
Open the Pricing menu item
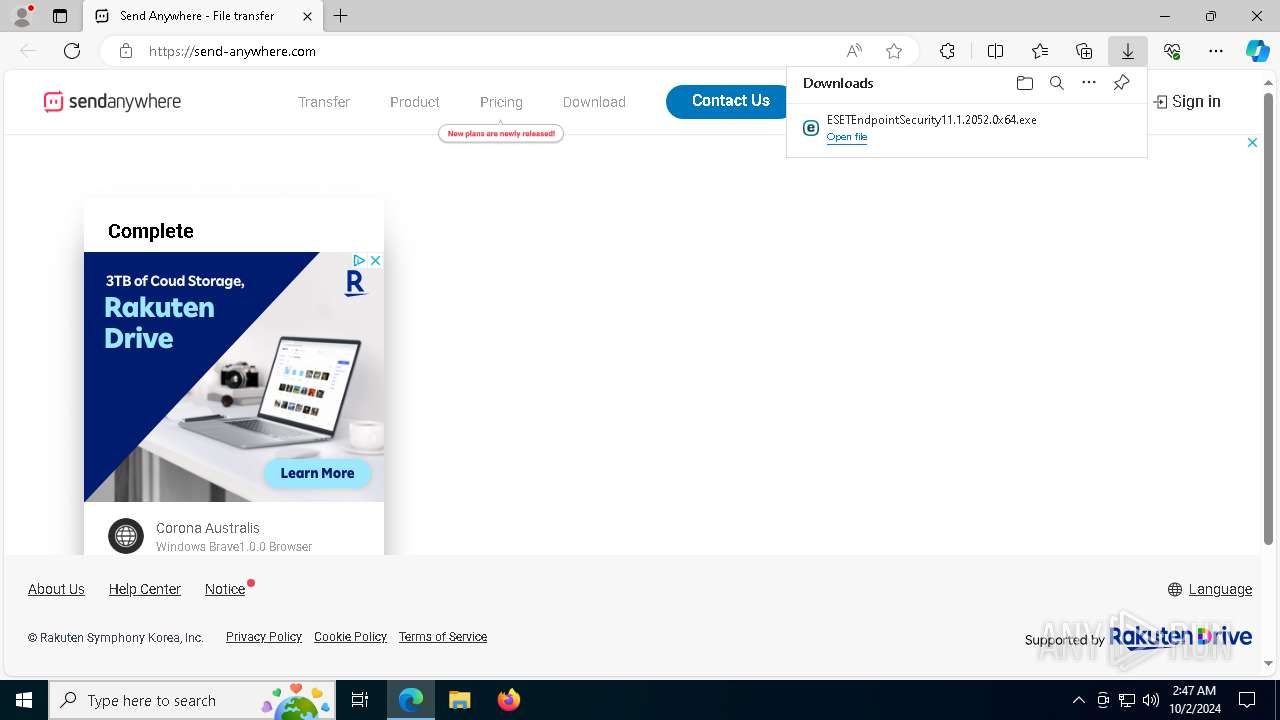501,102
